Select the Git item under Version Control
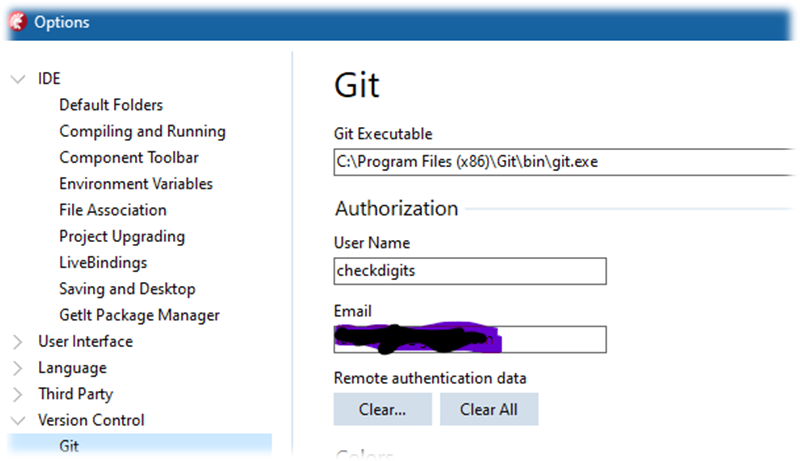800x461 pixels. [140, 446]
